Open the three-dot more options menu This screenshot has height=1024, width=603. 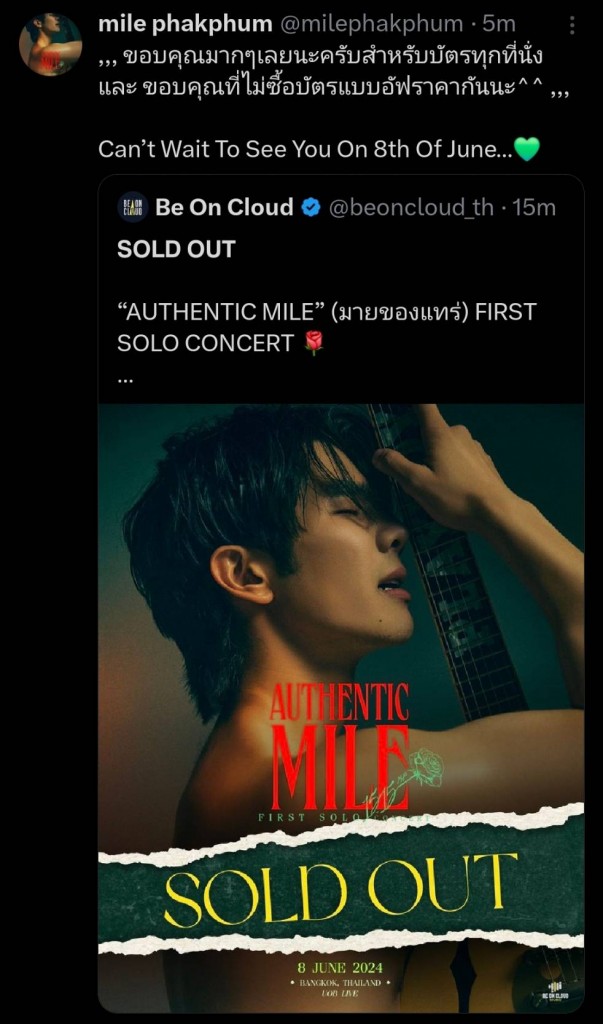(x=571, y=24)
